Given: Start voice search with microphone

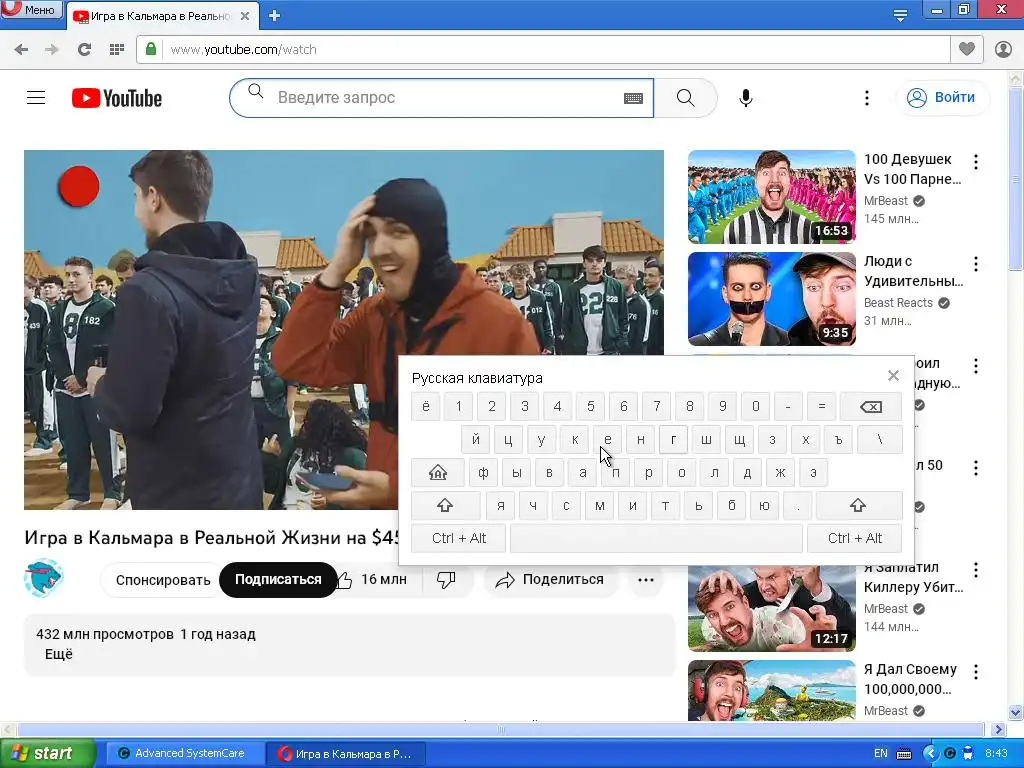Looking at the screenshot, I should (x=746, y=98).
